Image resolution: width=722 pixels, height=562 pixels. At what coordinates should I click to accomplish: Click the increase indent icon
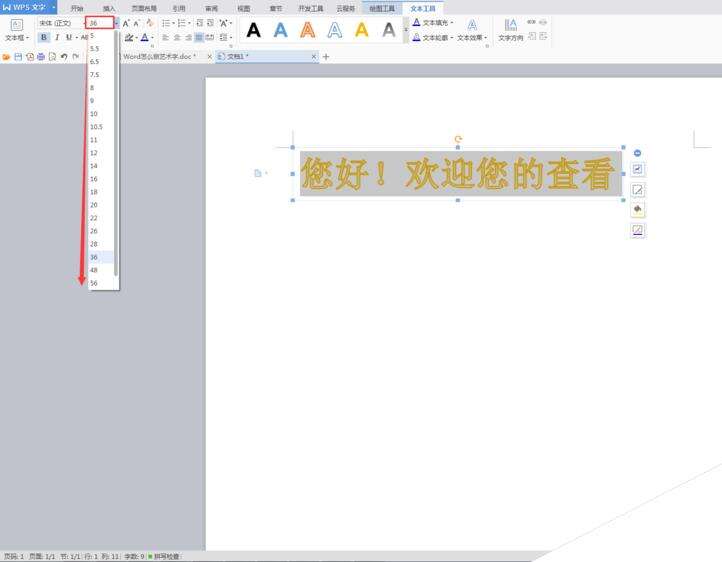click(210, 23)
